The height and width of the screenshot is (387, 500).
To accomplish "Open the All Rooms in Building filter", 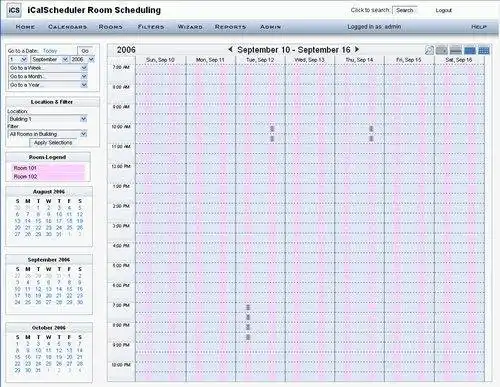I will [x=47, y=134].
